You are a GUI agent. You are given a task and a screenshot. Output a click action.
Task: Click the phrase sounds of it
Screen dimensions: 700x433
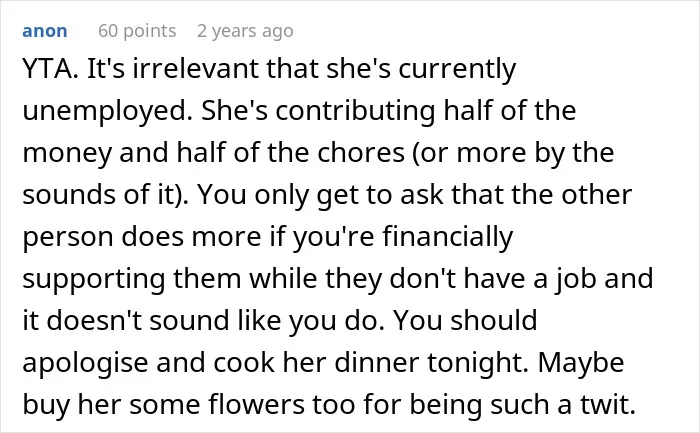101,195
